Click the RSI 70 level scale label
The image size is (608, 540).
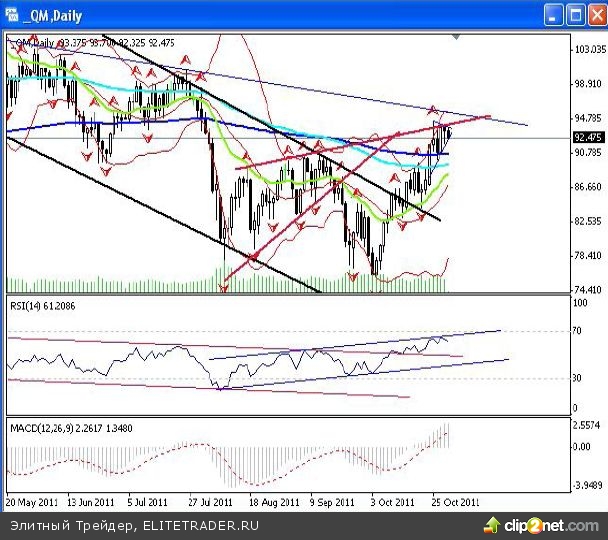(x=579, y=330)
